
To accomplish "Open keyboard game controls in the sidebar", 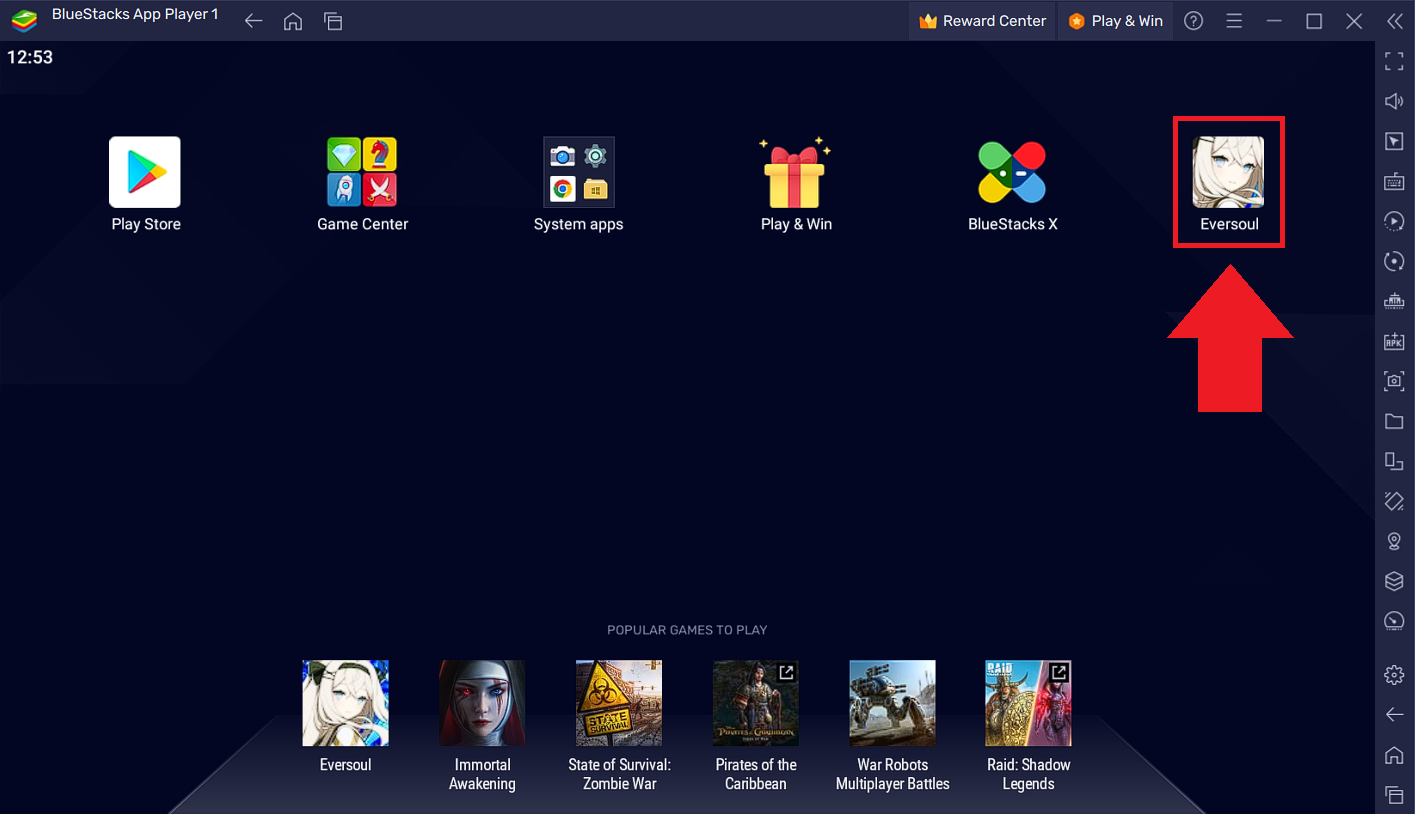I will pos(1394,181).
